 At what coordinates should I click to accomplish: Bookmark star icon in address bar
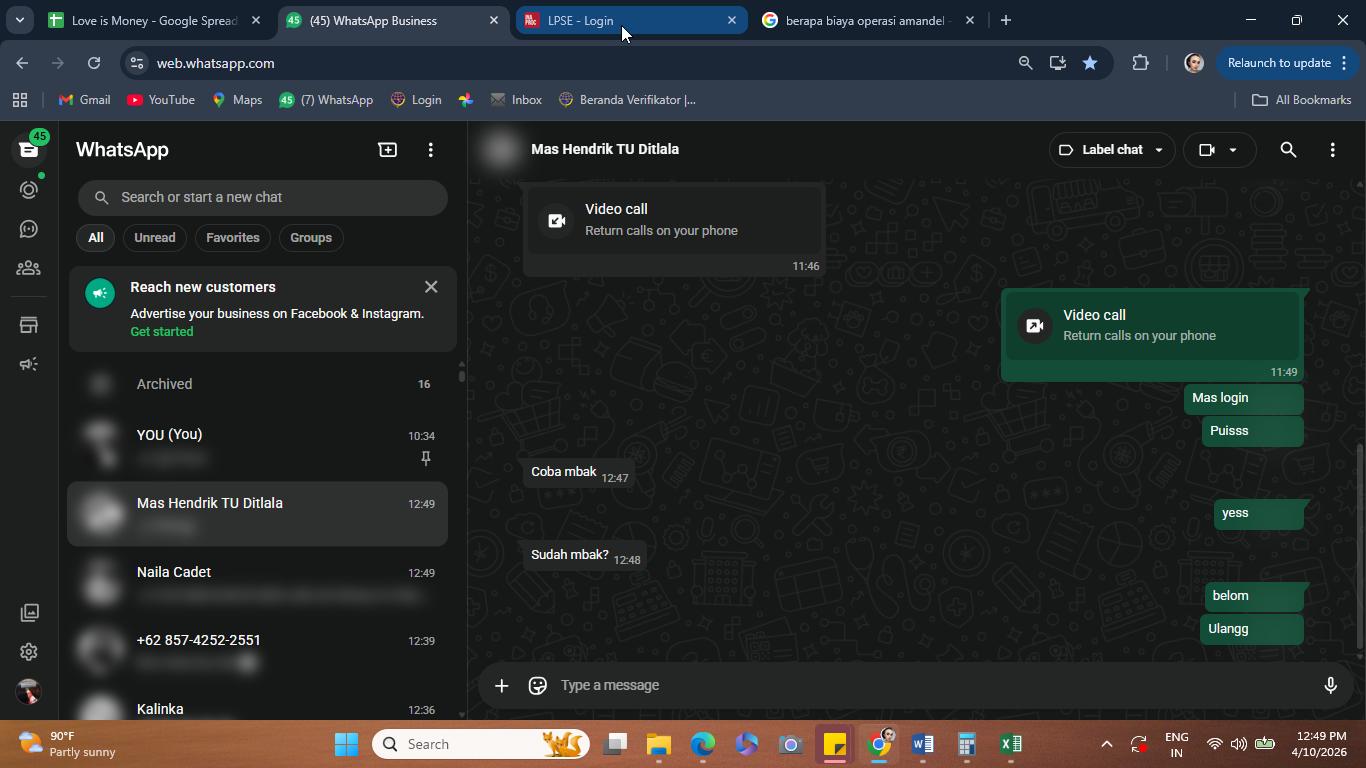tap(1090, 63)
